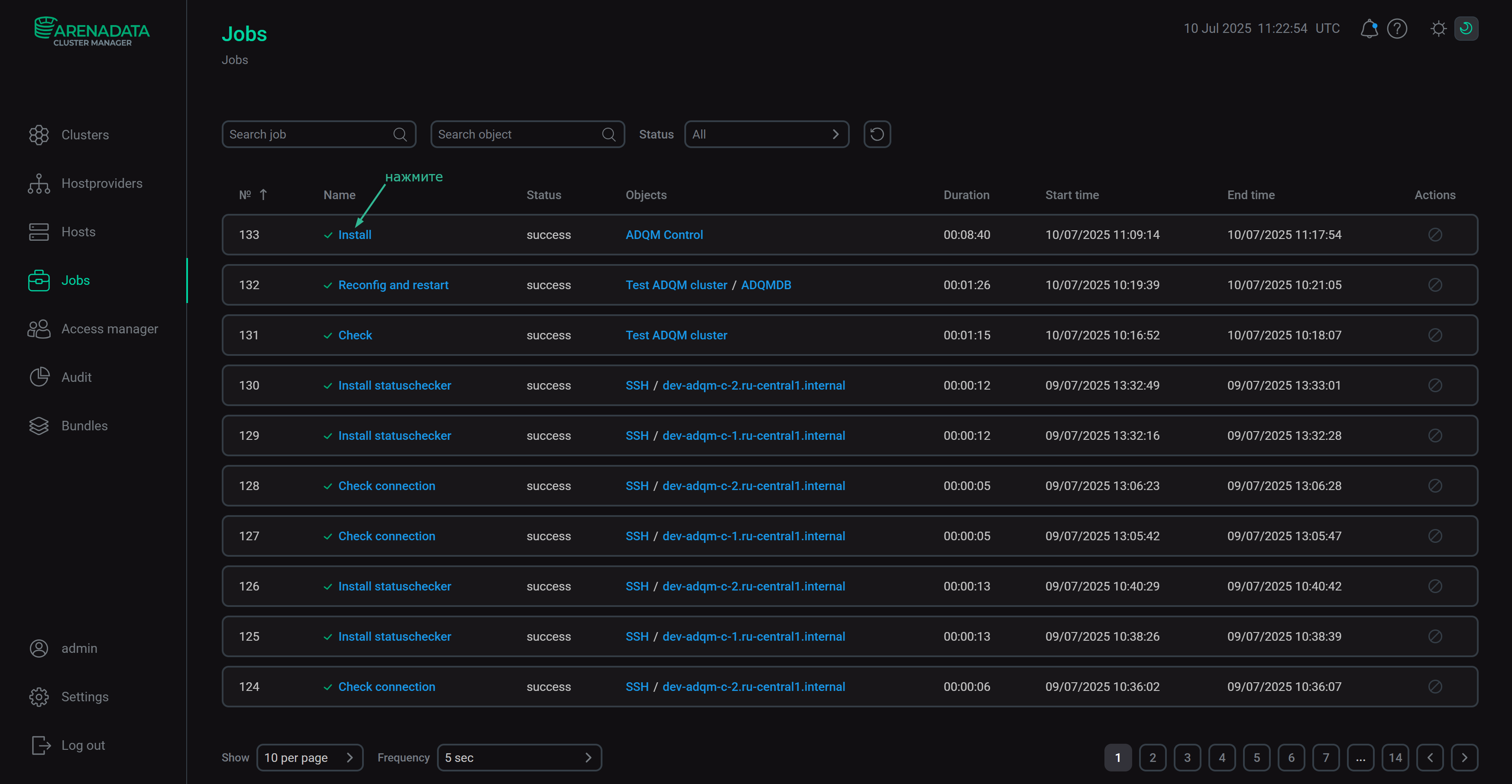The height and width of the screenshot is (784, 1512).
Task: Expand the 10 per page dropdown
Action: [x=309, y=758]
